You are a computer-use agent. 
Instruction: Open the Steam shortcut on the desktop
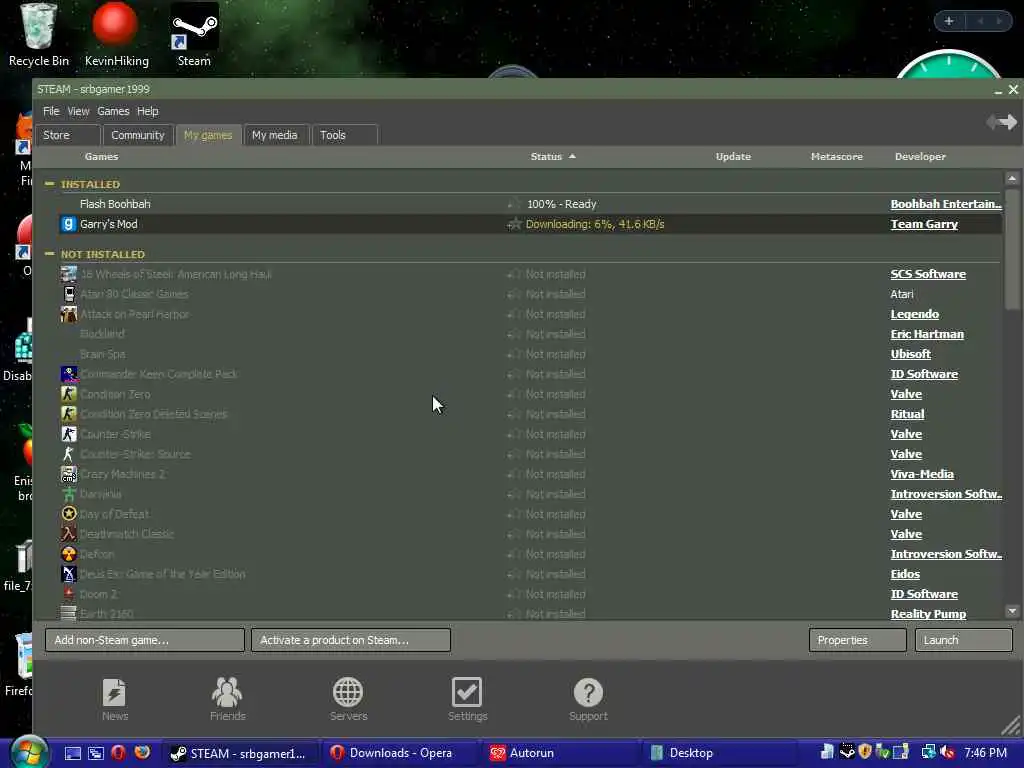pos(194,35)
